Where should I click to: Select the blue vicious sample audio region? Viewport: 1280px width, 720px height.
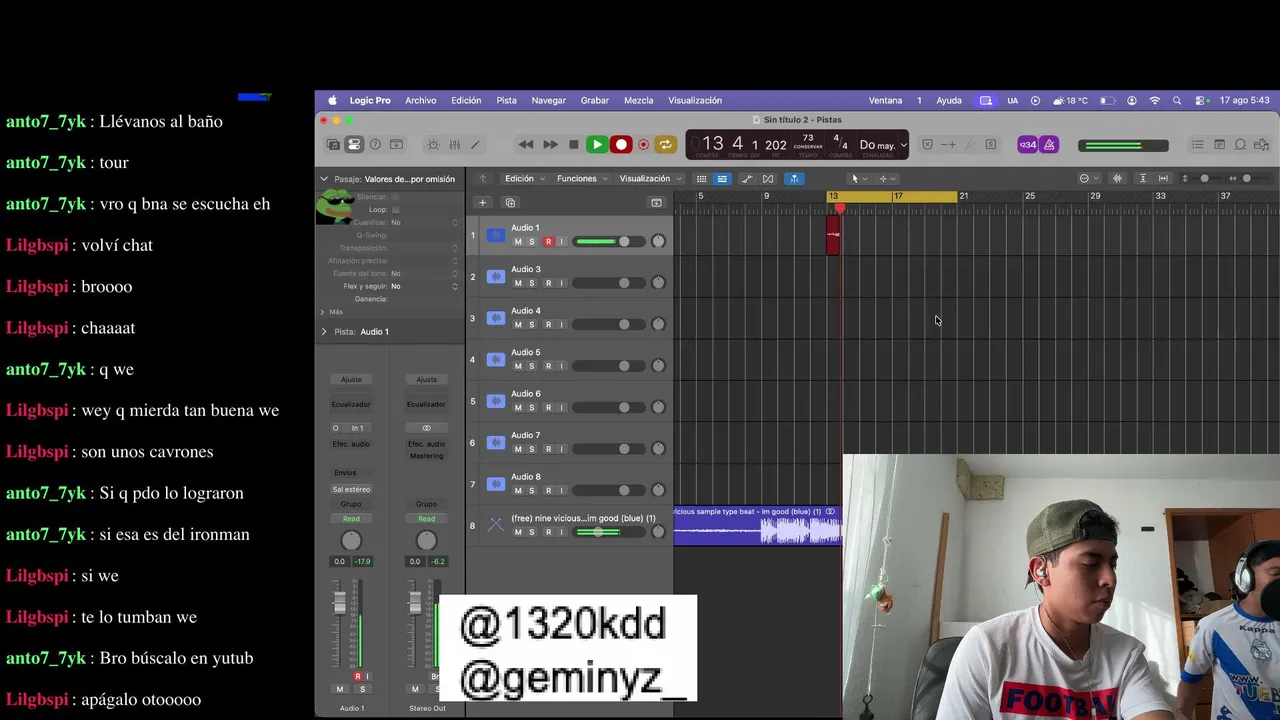[x=758, y=525]
